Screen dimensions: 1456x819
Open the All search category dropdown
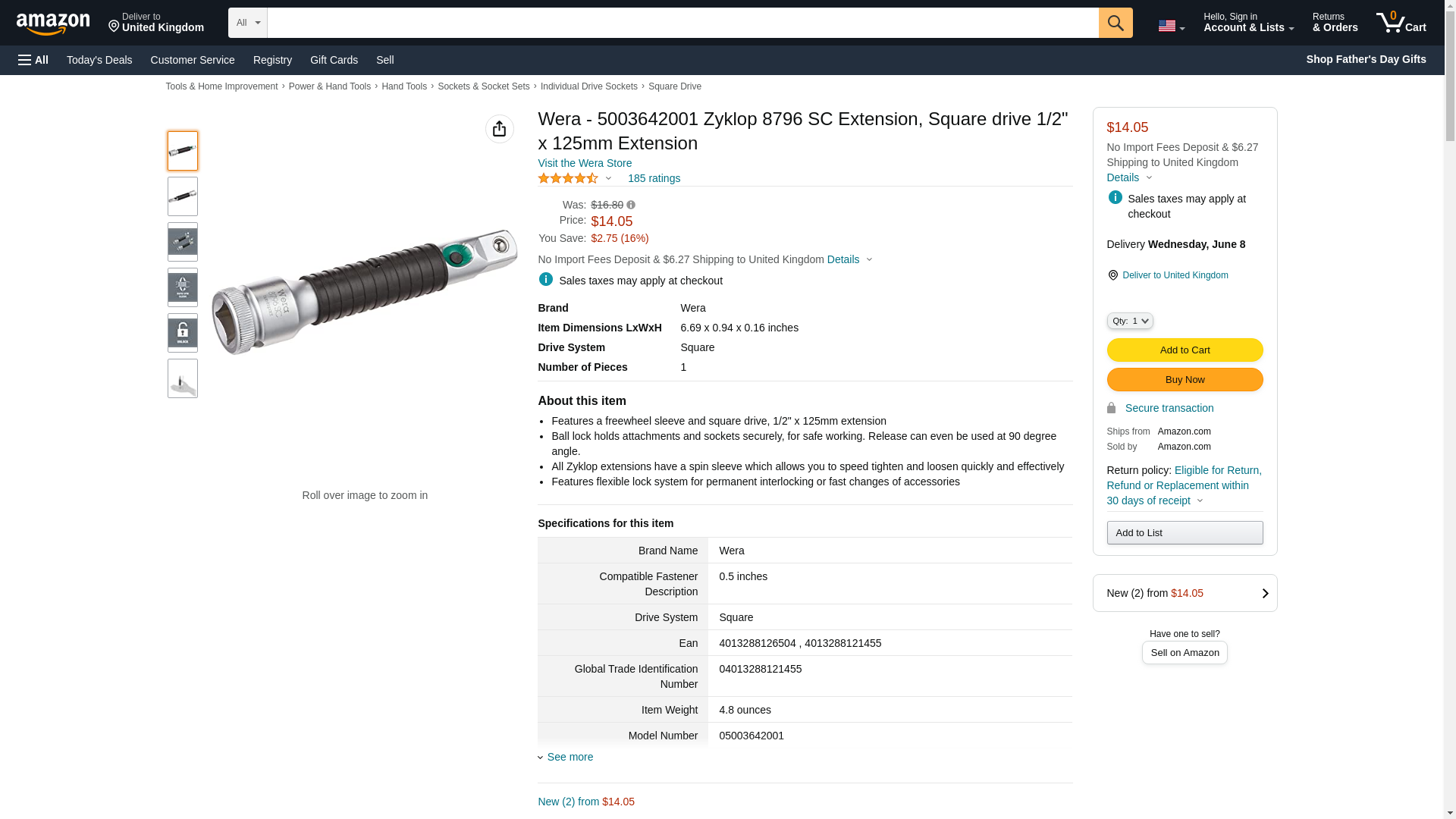[x=247, y=23]
